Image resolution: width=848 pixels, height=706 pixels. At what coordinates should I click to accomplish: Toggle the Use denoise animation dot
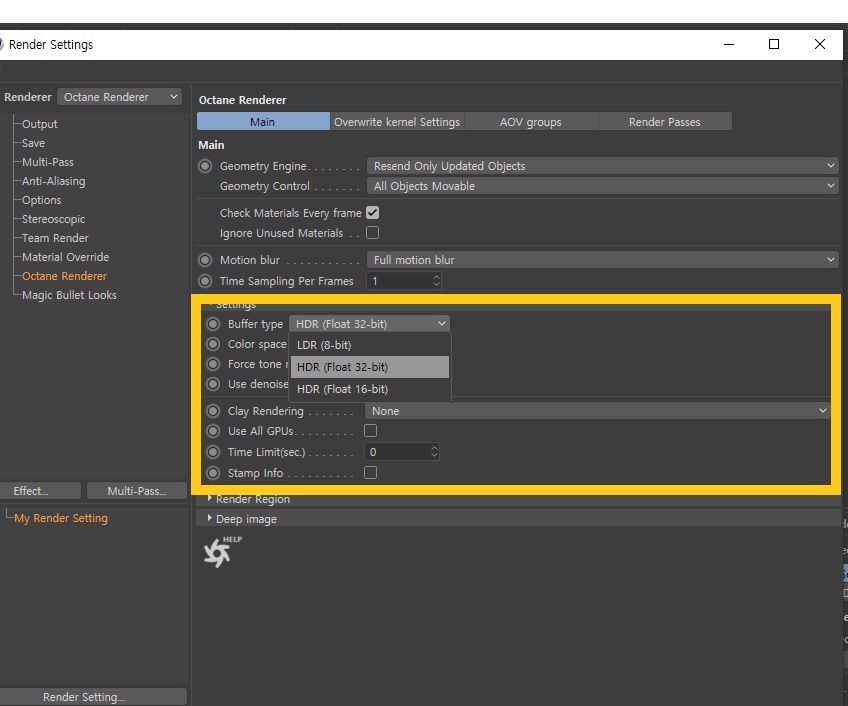213,384
